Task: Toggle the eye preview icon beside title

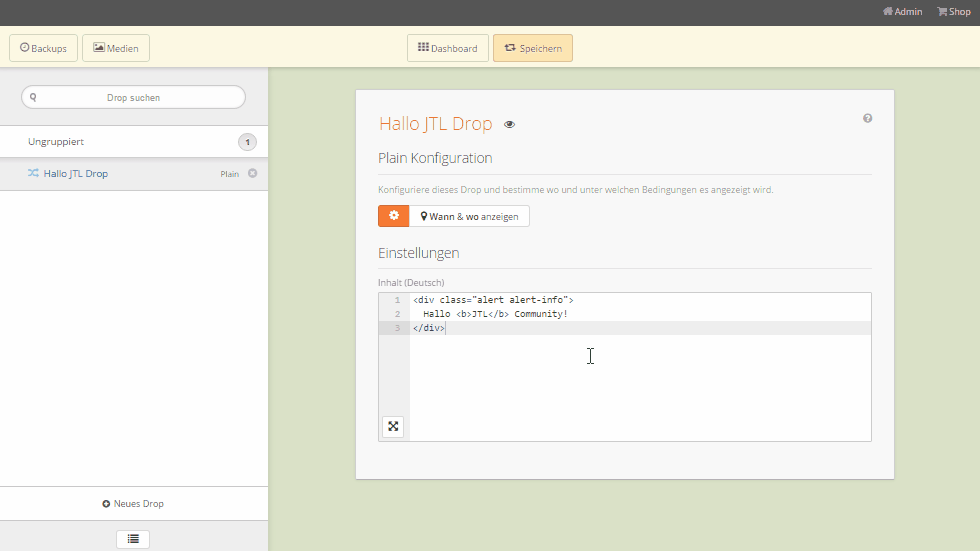Action: (510, 125)
